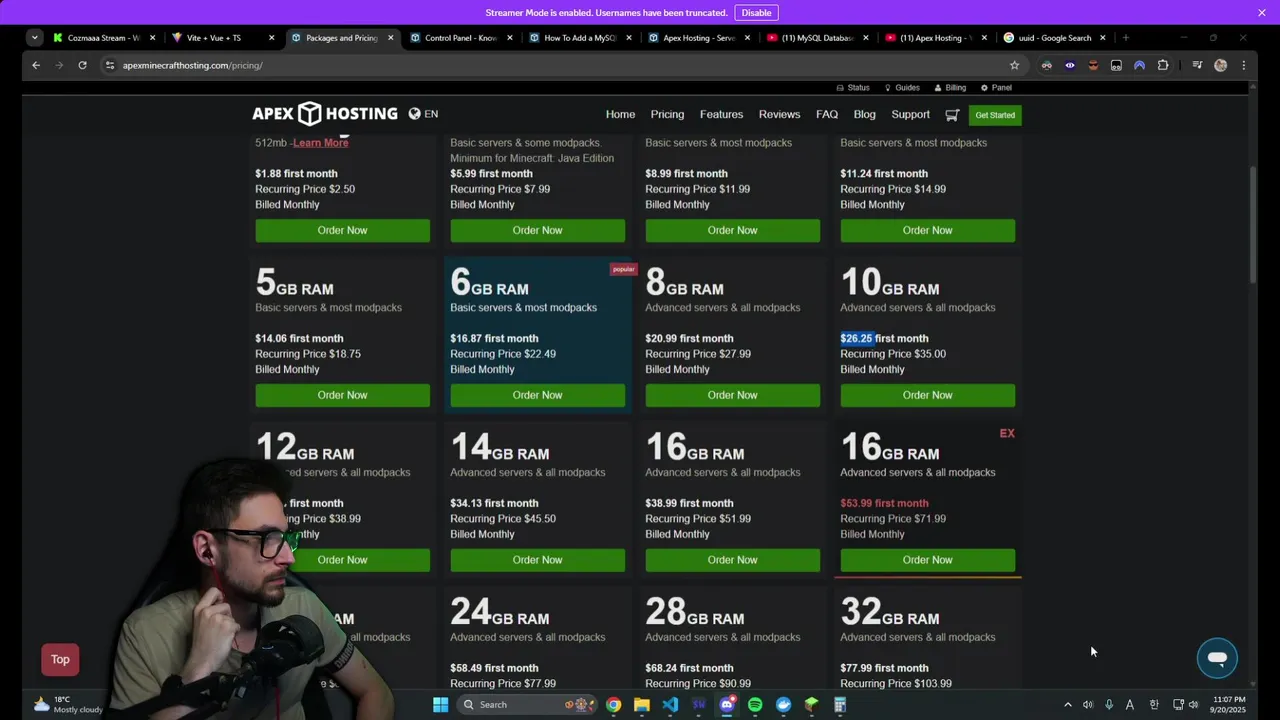Switch to the How To Add a MySQL tab
Image resolution: width=1280 pixels, height=720 pixels.
click(x=580, y=38)
